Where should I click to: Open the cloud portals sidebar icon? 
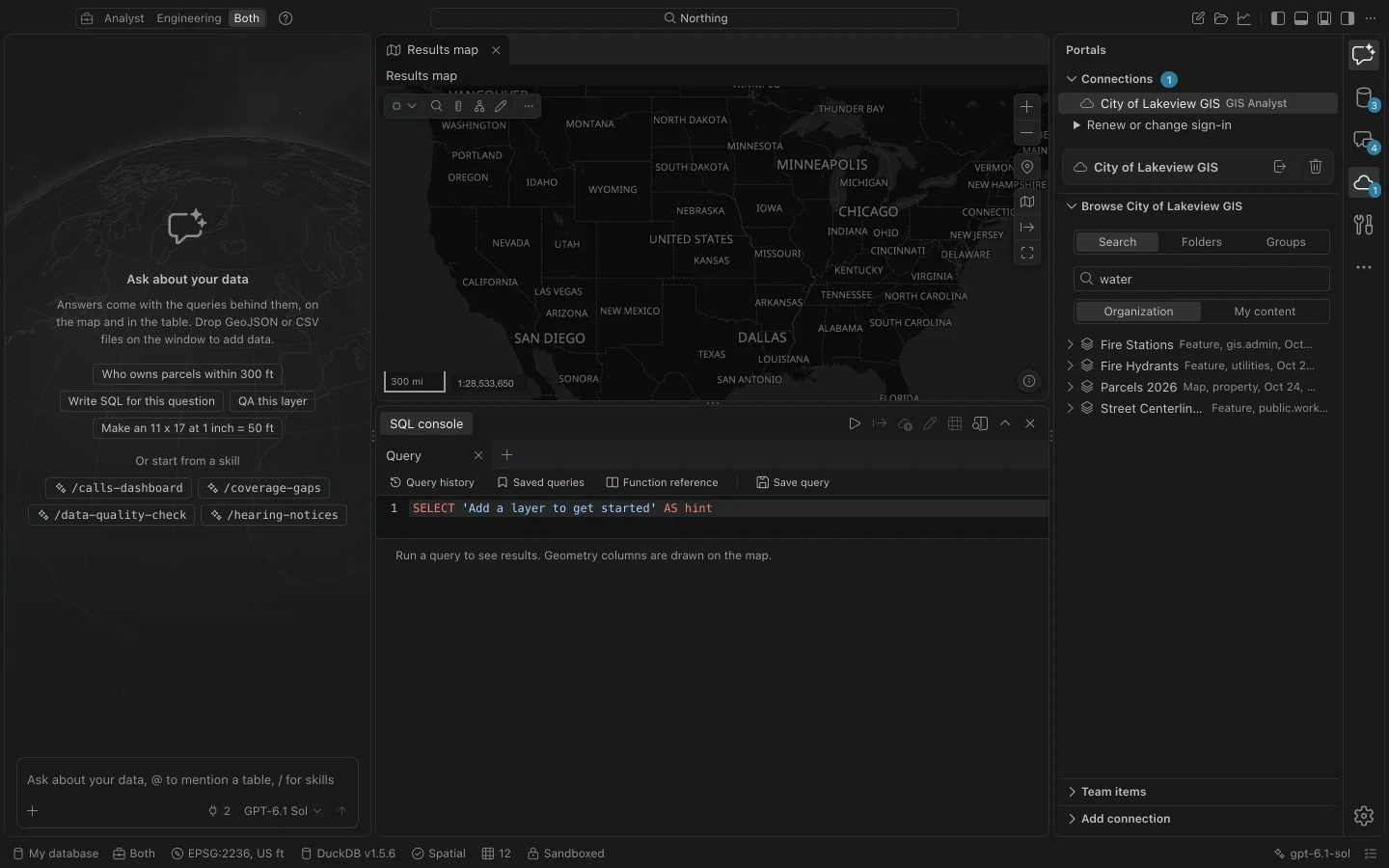point(1364,183)
